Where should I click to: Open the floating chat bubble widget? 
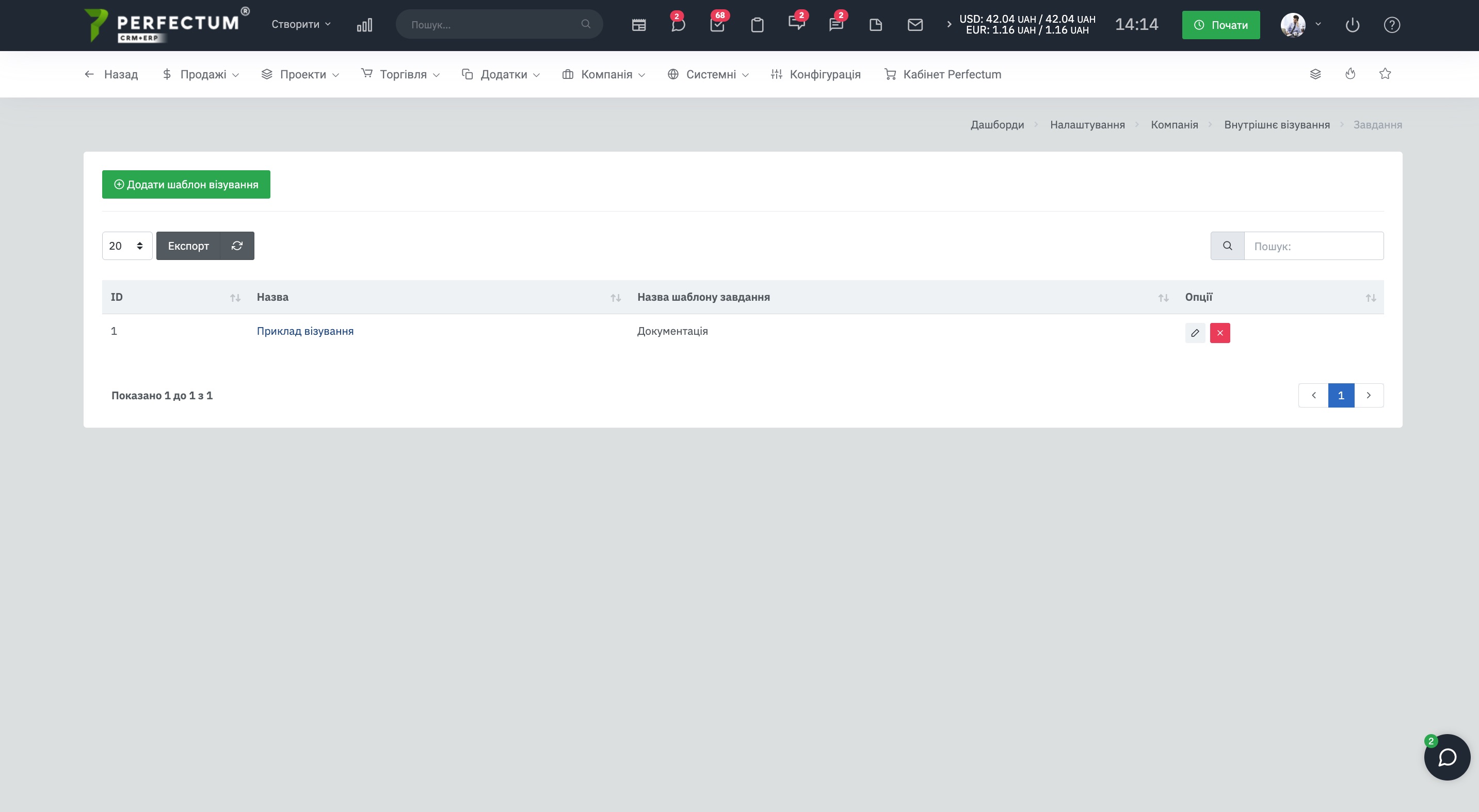coord(1446,757)
